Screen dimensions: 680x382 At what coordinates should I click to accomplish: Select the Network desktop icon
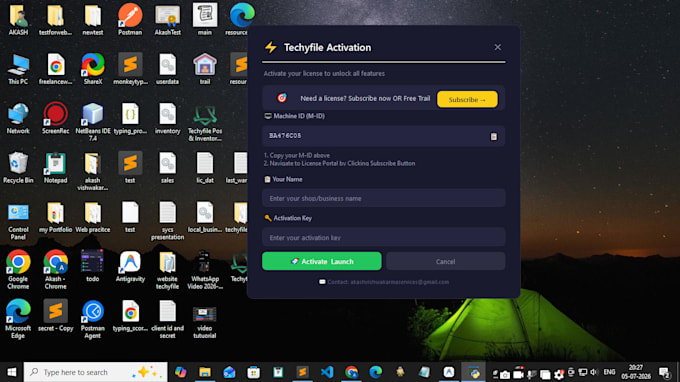[18, 119]
